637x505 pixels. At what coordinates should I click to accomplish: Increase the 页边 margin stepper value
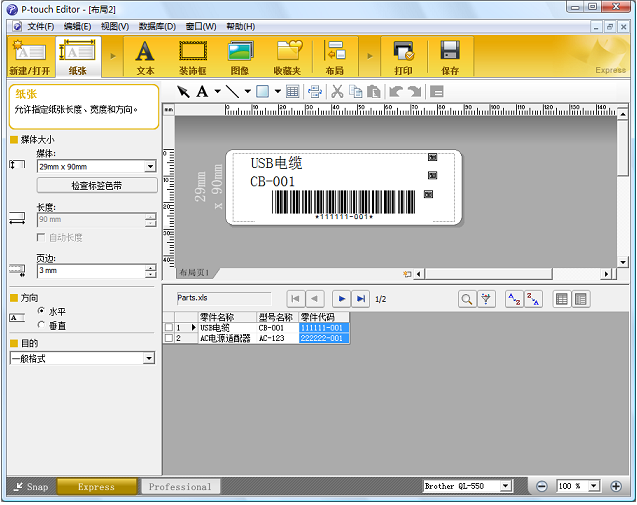click(x=151, y=267)
